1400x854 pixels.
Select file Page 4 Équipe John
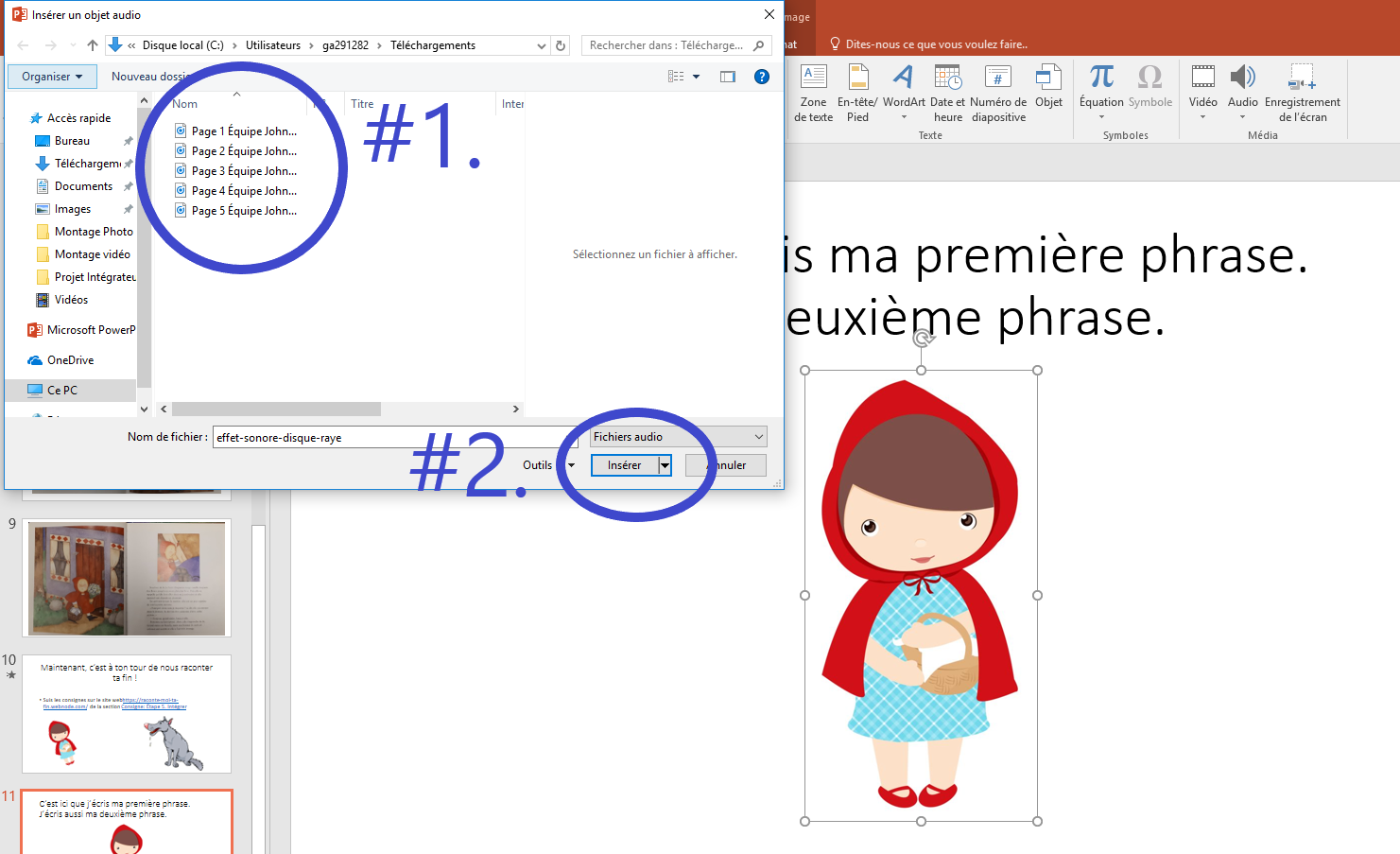pyautogui.click(x=236, y=191)
